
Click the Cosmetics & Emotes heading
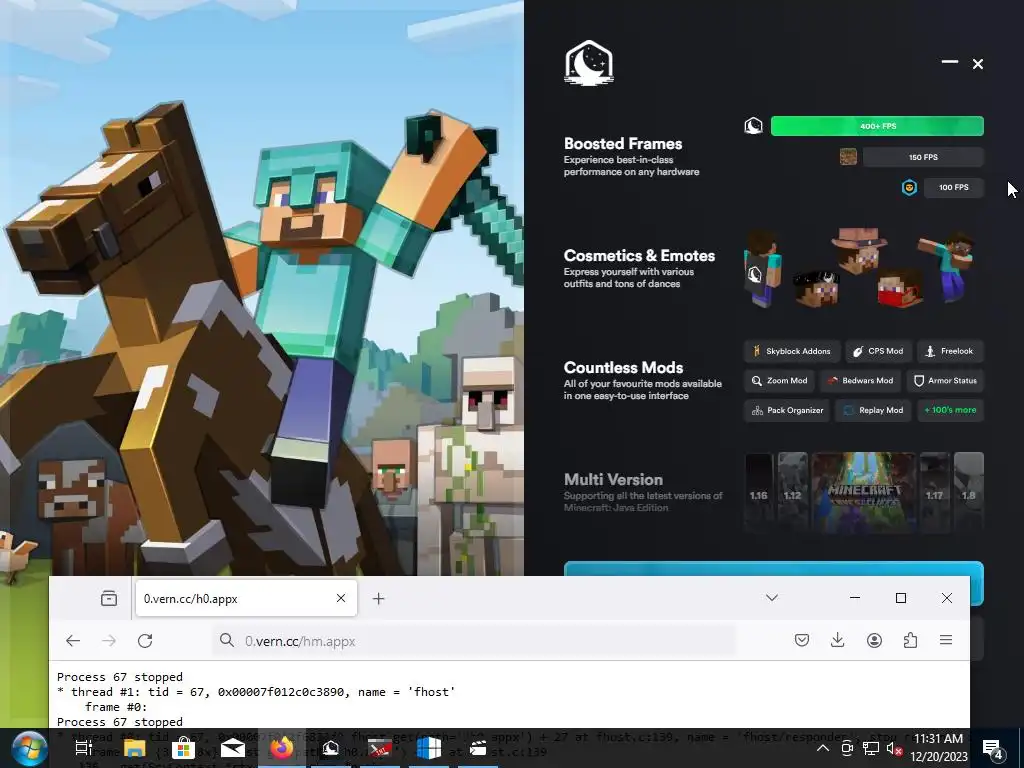click(x=639, y=255)
